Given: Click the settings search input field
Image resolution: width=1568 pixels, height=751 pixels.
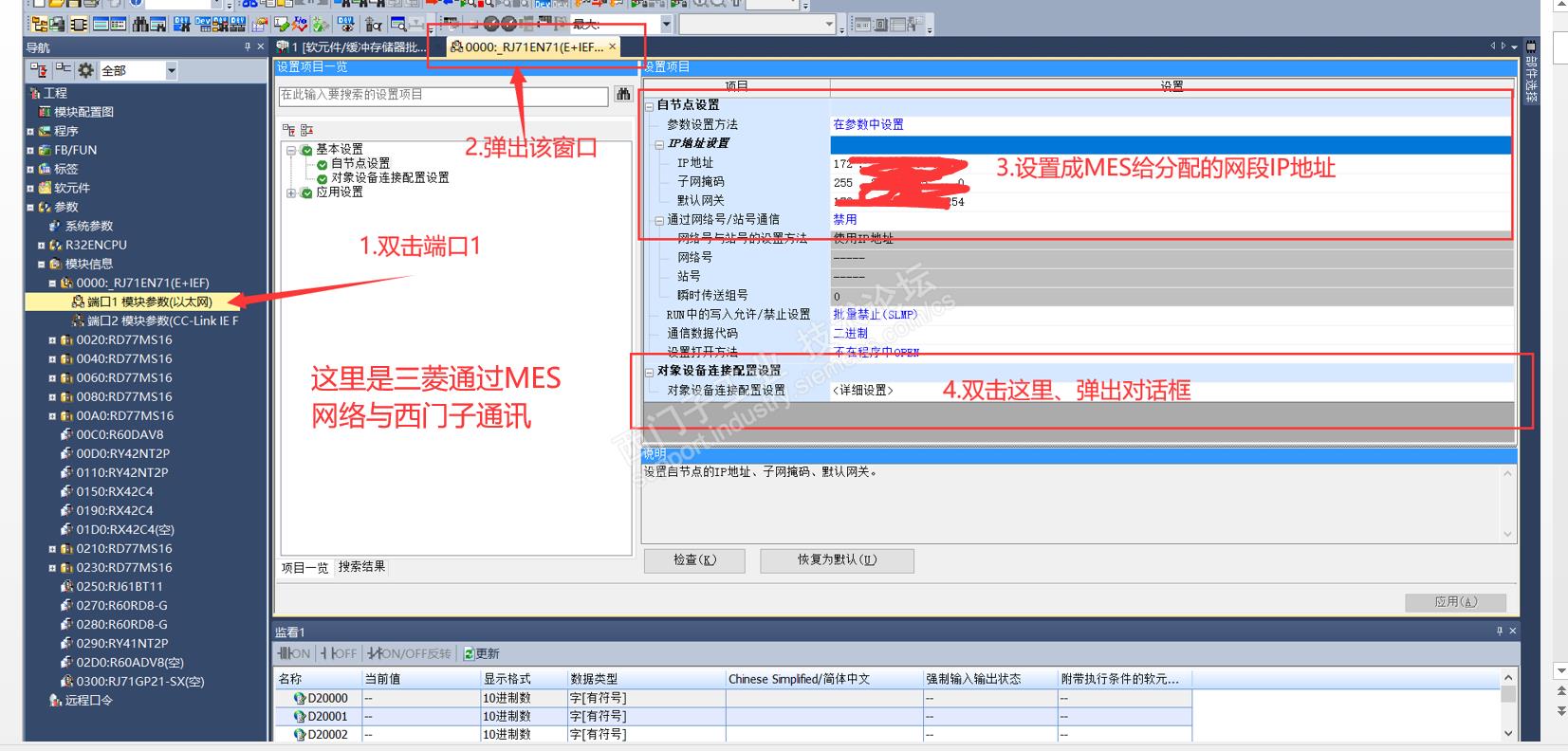Looking at the screenshot, I should [x=443, y=95].
